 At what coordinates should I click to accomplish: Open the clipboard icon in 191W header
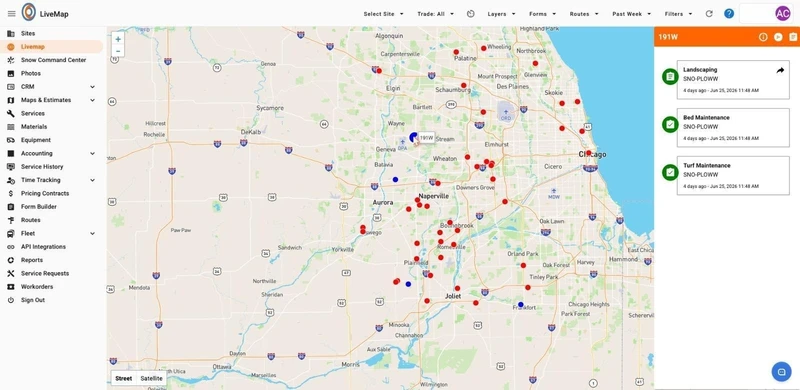(793, 37)
